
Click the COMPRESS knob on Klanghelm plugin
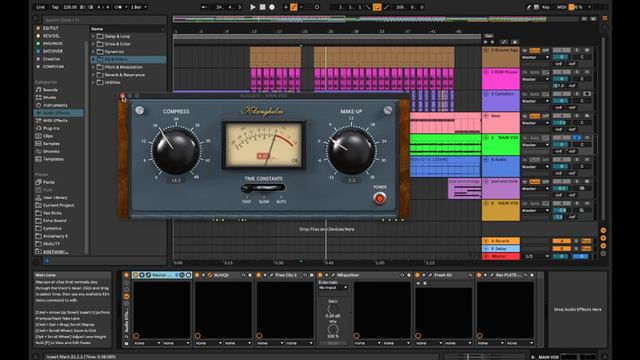[176, 151]
